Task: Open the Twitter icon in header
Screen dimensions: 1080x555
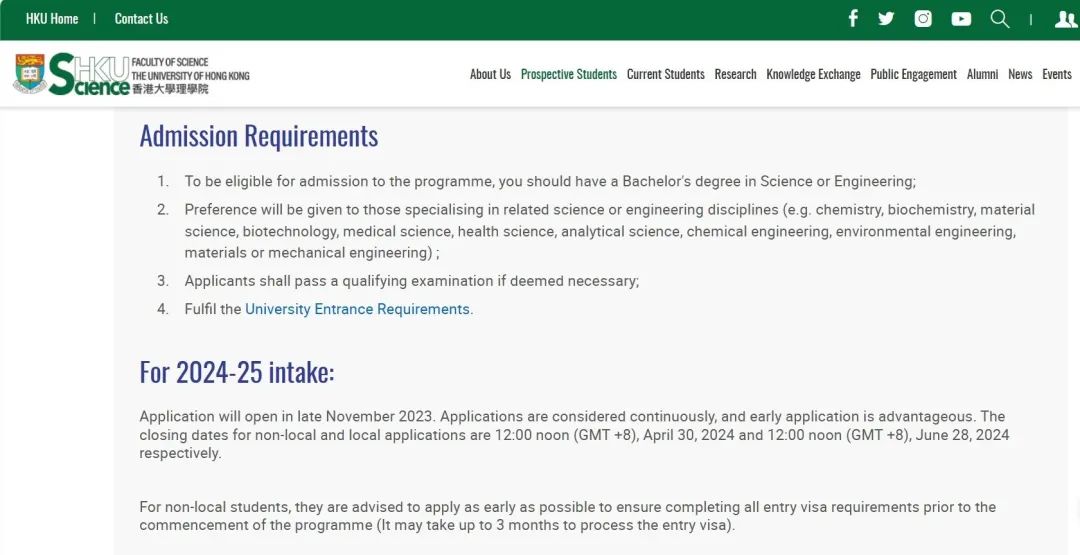Action: click(x=886, y=19)
